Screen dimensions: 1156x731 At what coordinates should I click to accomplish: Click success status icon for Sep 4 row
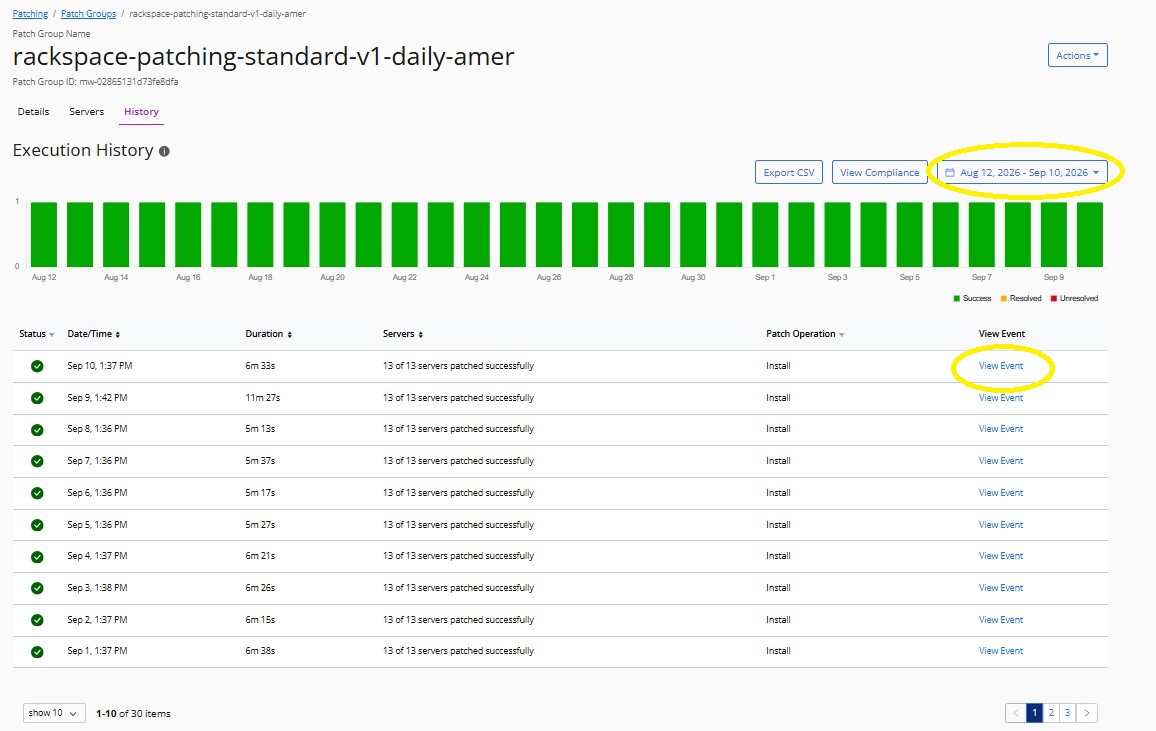click(37, 556)
